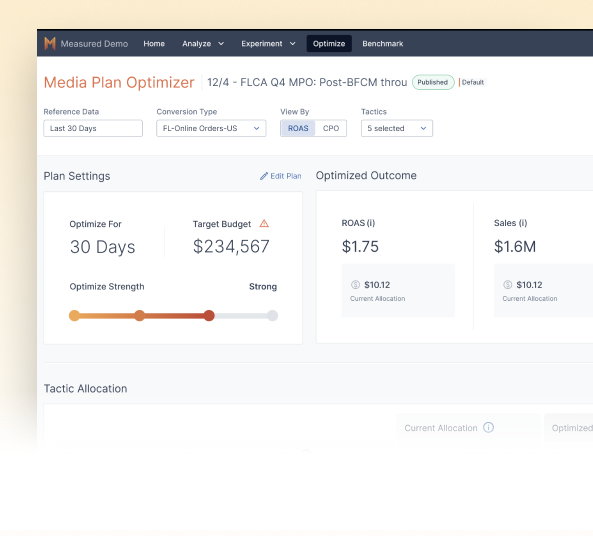Click the dollar coin icon under Sales
Image resolution: width=593 pixels, height=536 pixels.
(x=508, y=284)
